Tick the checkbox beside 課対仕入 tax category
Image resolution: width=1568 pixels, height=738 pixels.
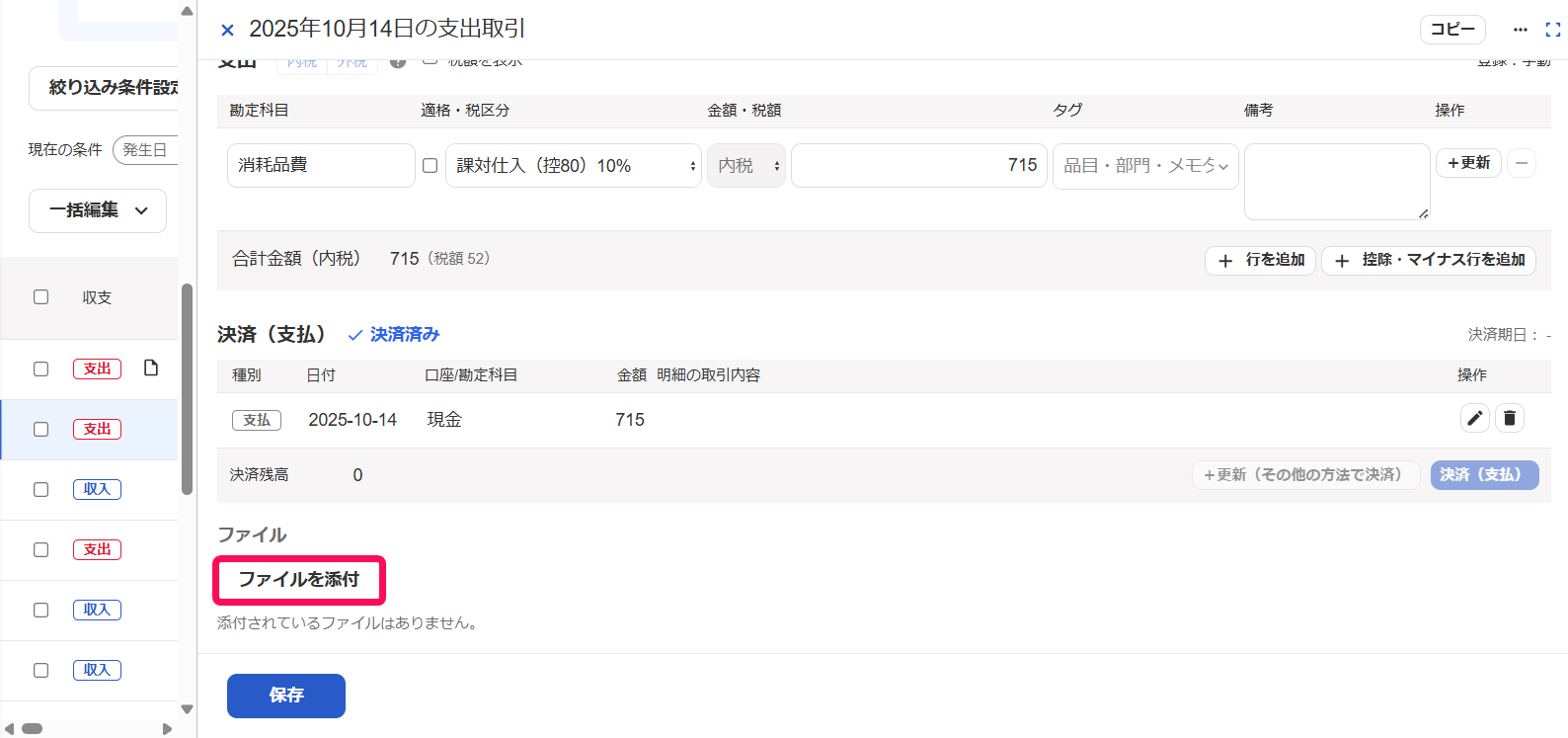[x=431, y=165]
